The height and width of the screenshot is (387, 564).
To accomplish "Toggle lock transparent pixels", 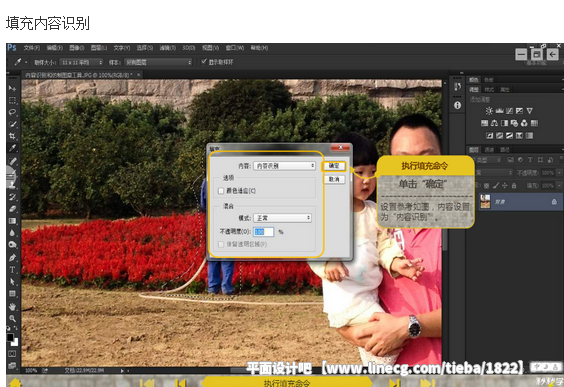I will pos(486,186).
